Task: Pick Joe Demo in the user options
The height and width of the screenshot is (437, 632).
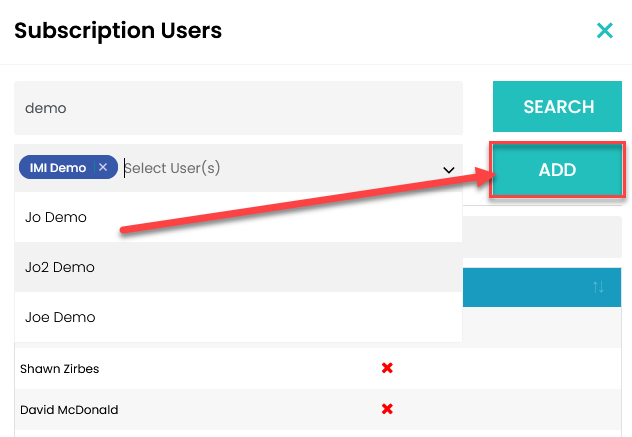Action: click(60, 317)
